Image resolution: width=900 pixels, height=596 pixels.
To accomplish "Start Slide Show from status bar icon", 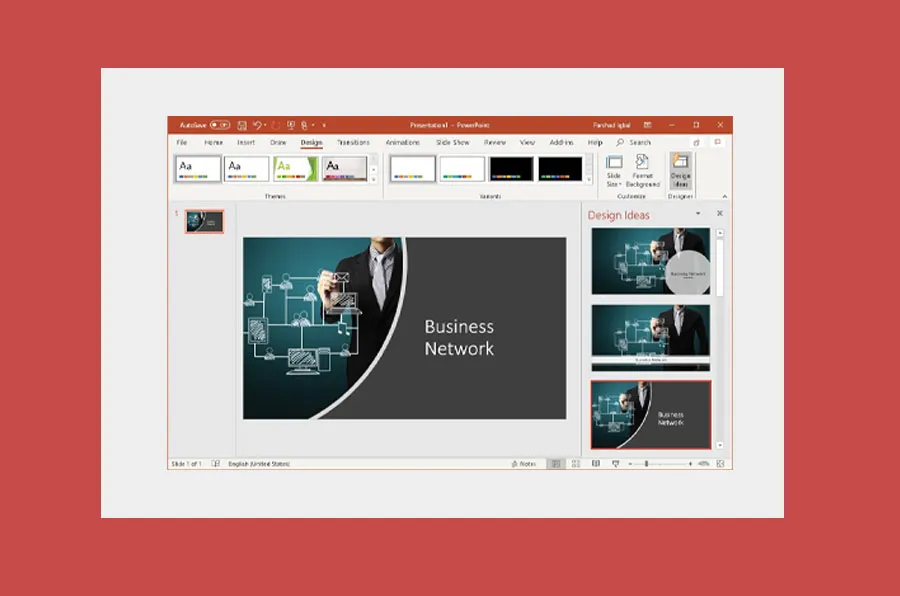I will [614, 464].
